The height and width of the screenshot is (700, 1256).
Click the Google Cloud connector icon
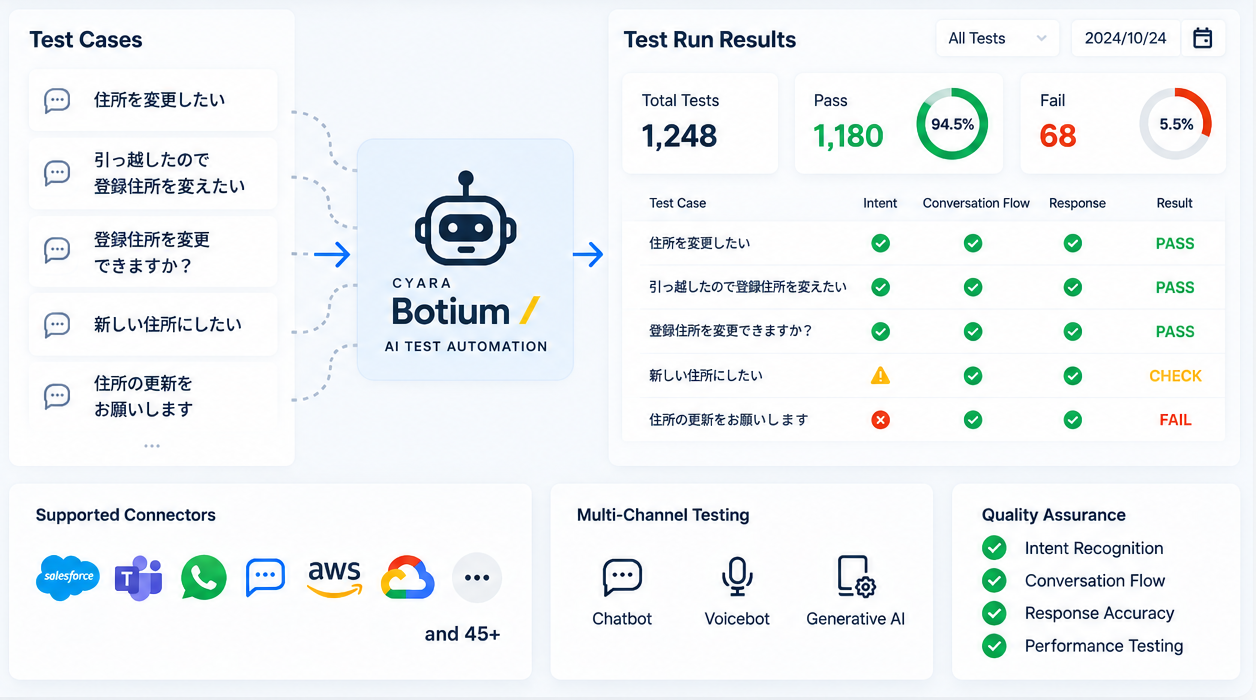(407, 578)
